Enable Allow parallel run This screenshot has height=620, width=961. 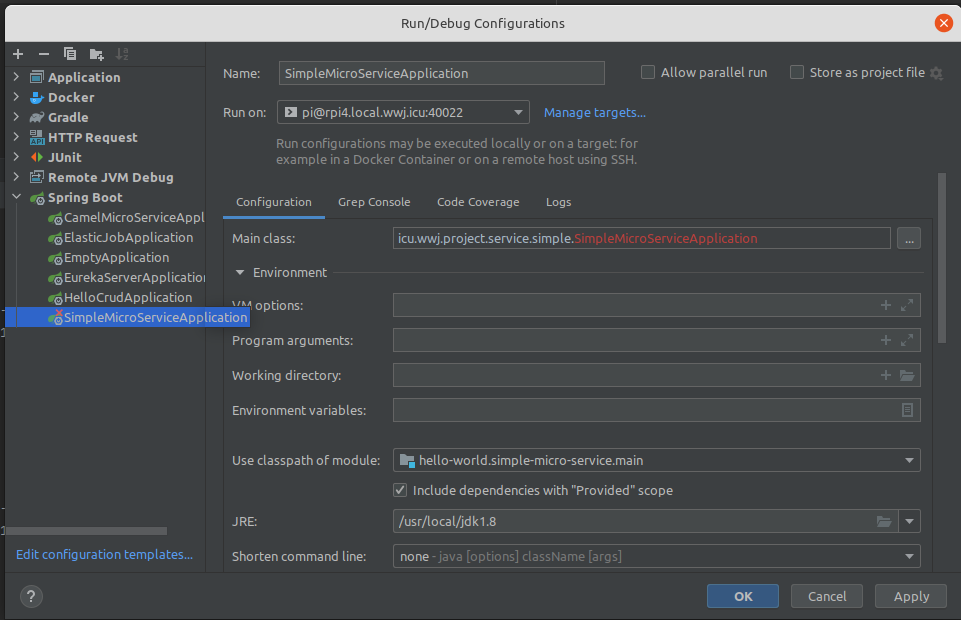click(648, 72)
